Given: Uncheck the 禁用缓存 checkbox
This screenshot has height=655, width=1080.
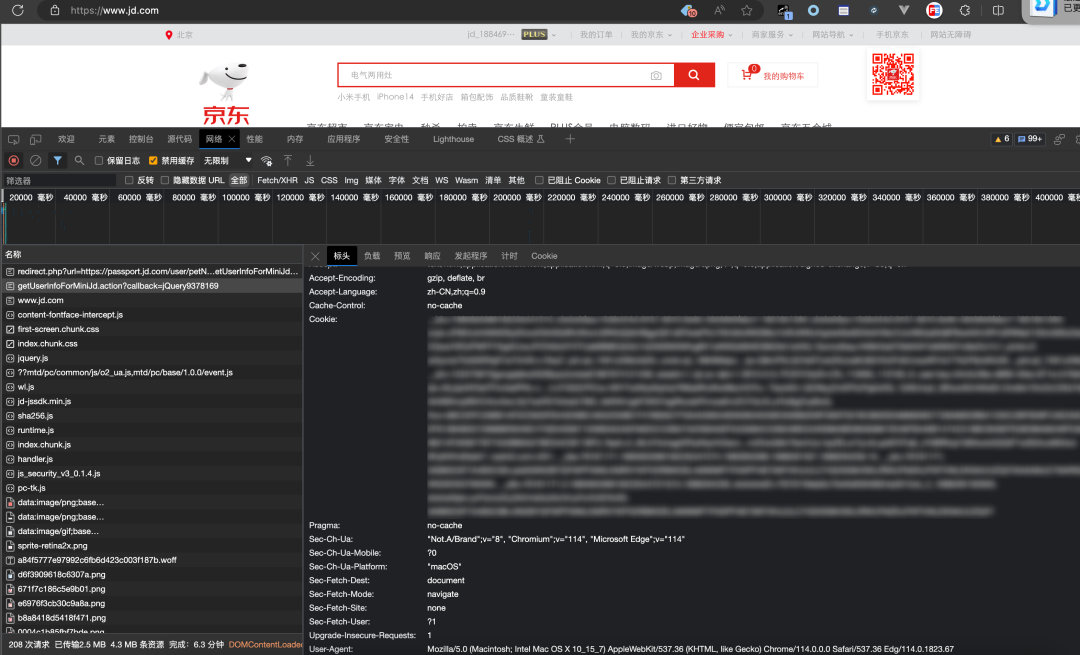Looking at the screenshot, I should (x=153, y=160).
